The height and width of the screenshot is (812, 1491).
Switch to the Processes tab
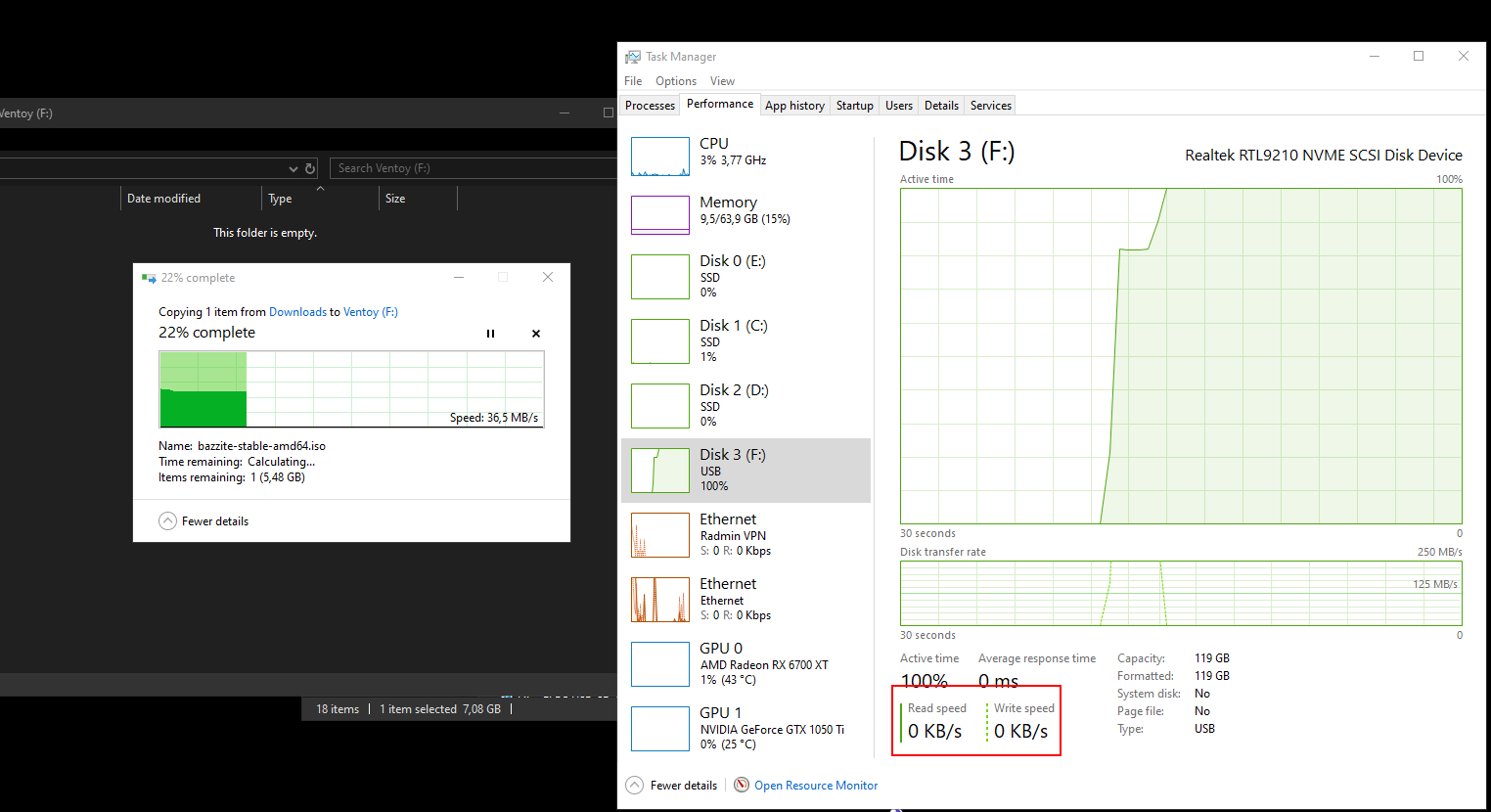(650, 105)
